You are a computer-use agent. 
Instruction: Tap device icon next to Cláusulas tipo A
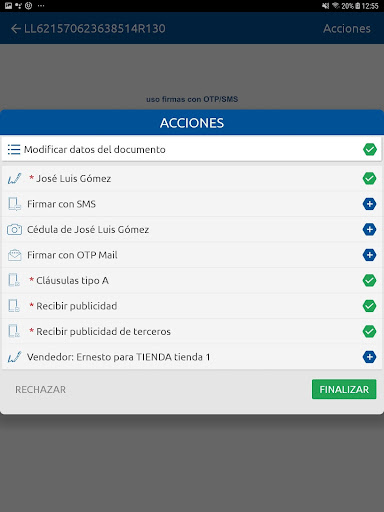point(14,280)
